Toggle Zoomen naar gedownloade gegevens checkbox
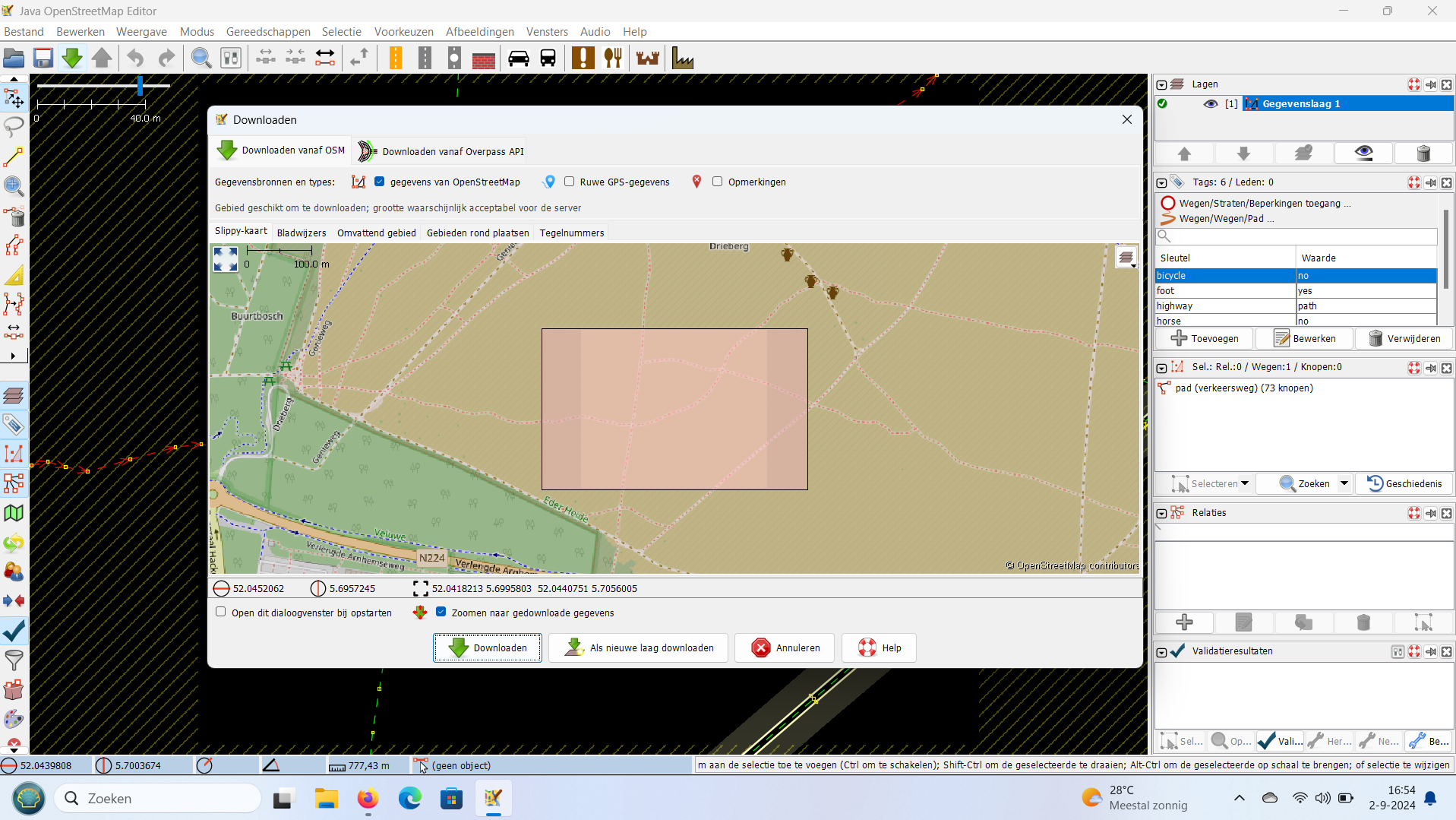The image size is (1456, 820). 441,612
